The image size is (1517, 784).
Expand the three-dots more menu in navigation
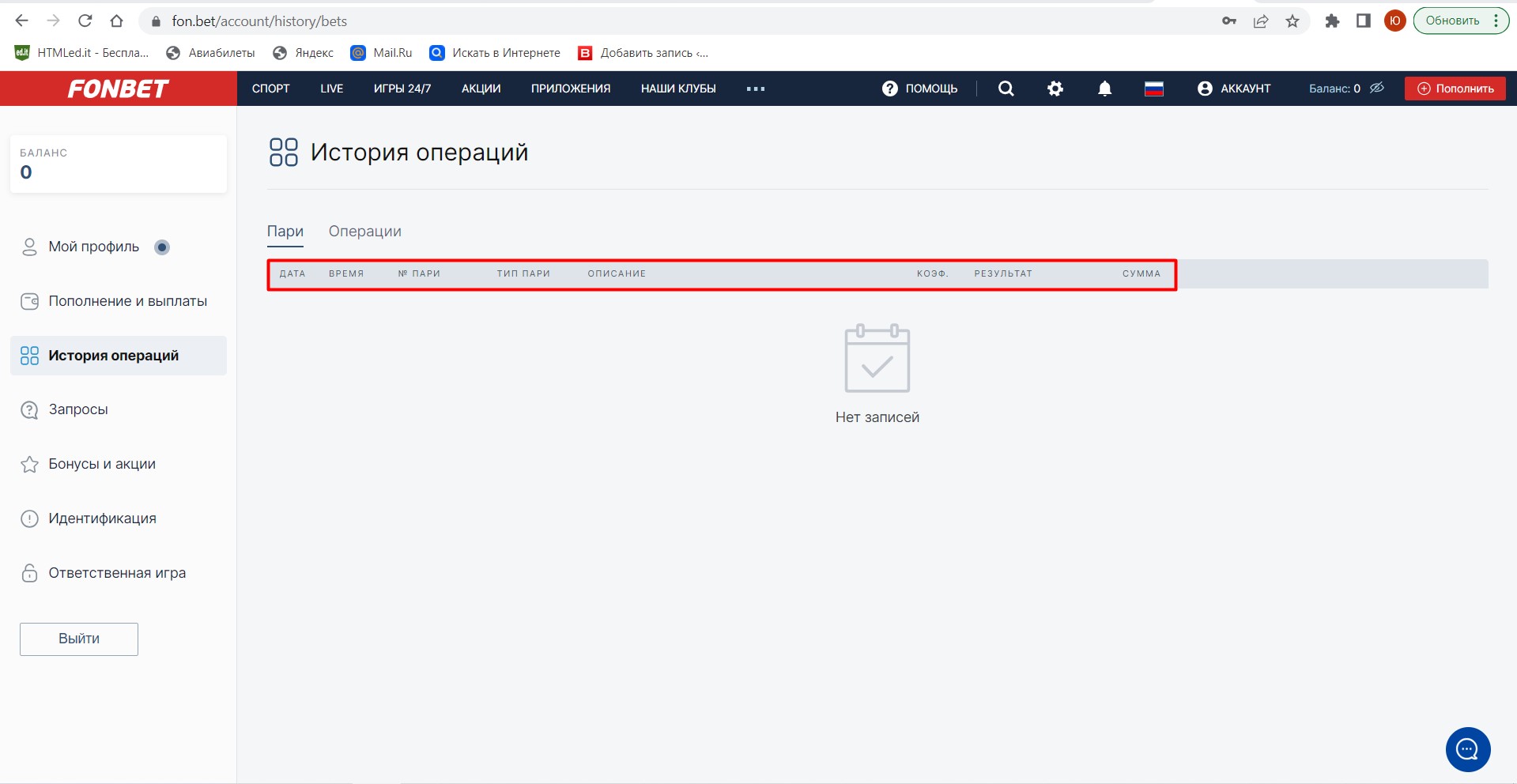pos(756,89)
